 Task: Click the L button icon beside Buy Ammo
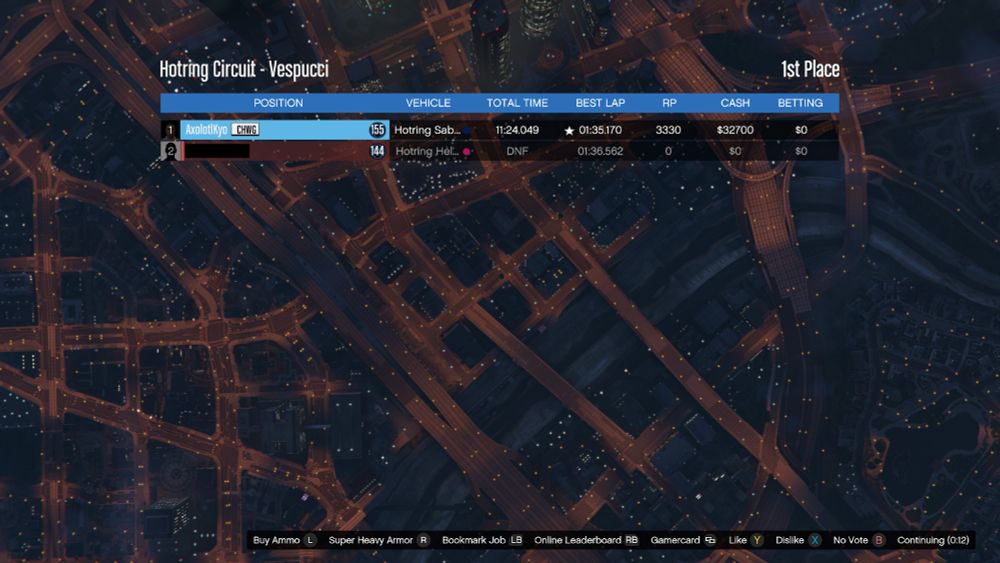click(310, 540)
